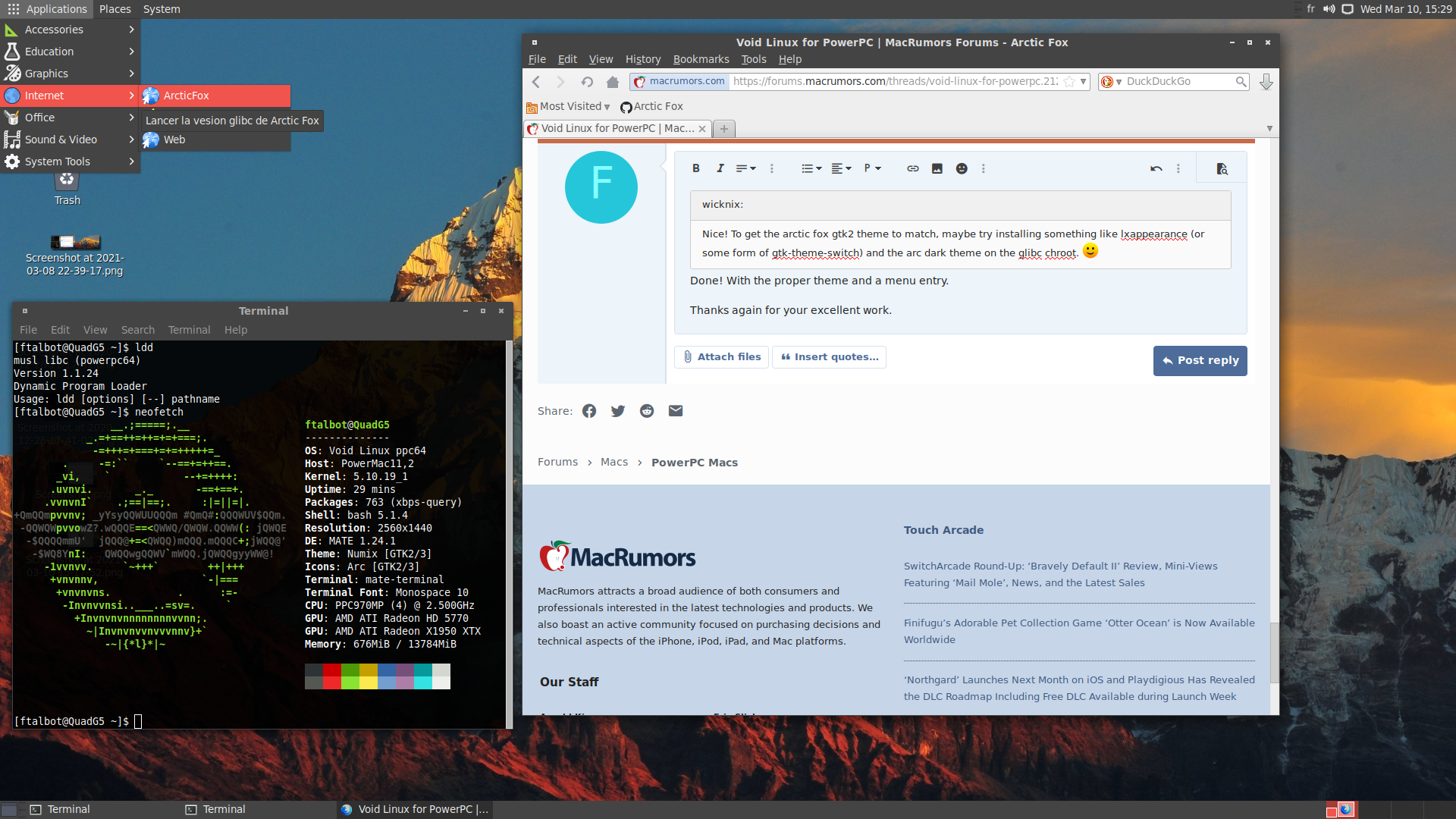This screenshot has height=819, width=1456.
Task: Open the PowerPC Macs breadcrumb link
Action: coord(694,463)
